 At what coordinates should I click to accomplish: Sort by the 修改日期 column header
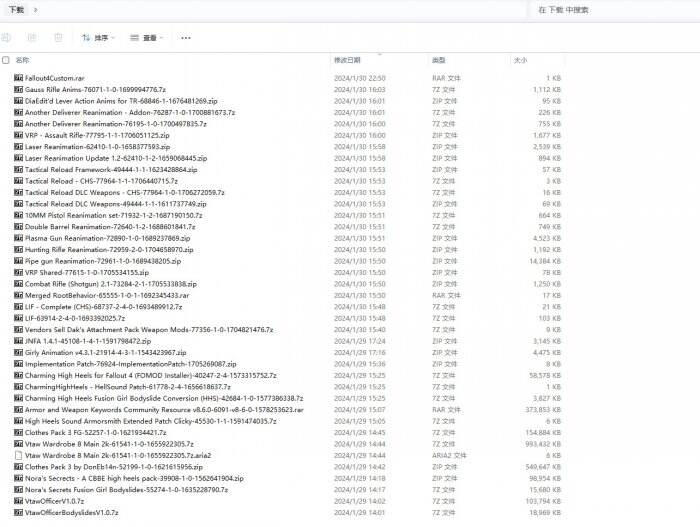point(347,60)
